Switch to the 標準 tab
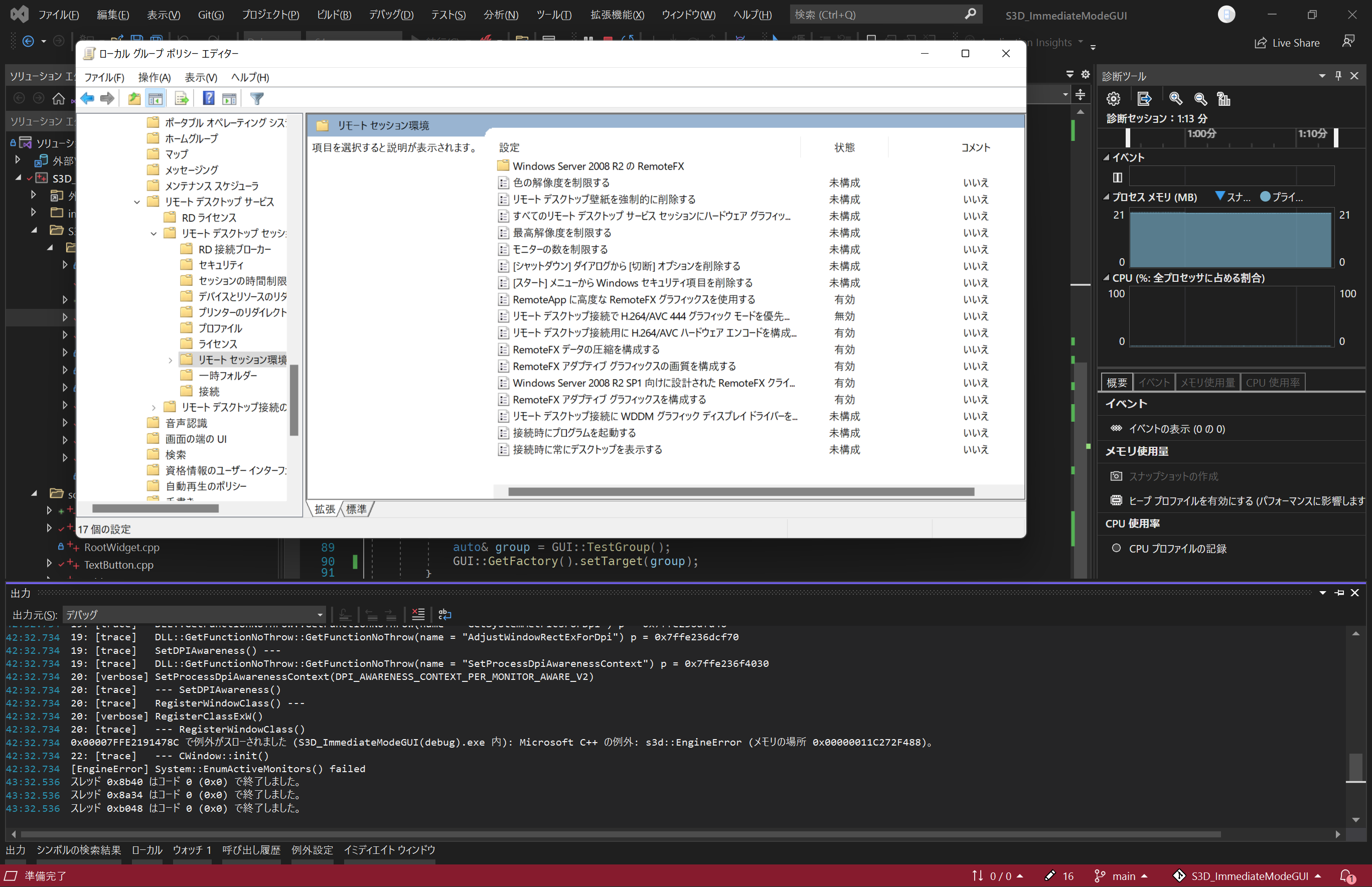1372x887 pixels. (356, 509)
